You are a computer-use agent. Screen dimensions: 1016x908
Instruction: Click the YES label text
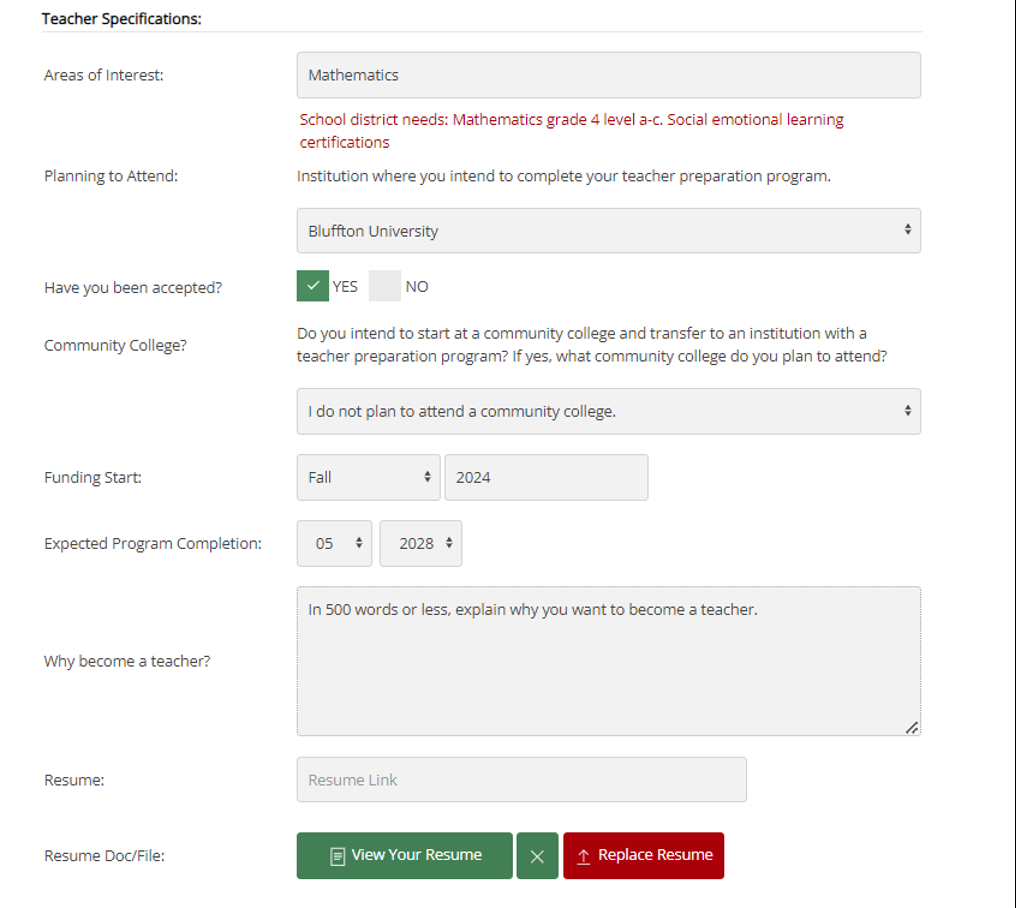click(345, 287)
